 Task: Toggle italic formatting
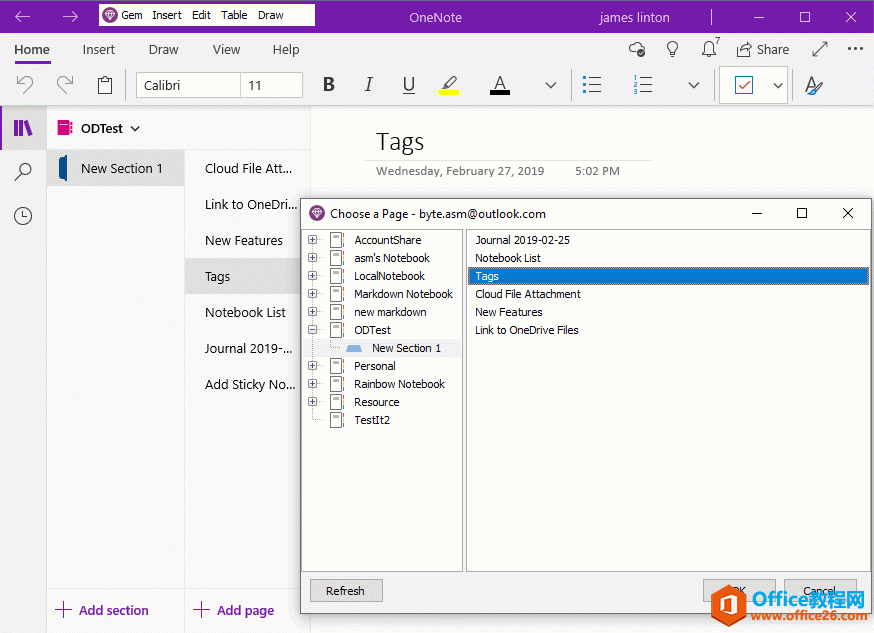[368, 85]
